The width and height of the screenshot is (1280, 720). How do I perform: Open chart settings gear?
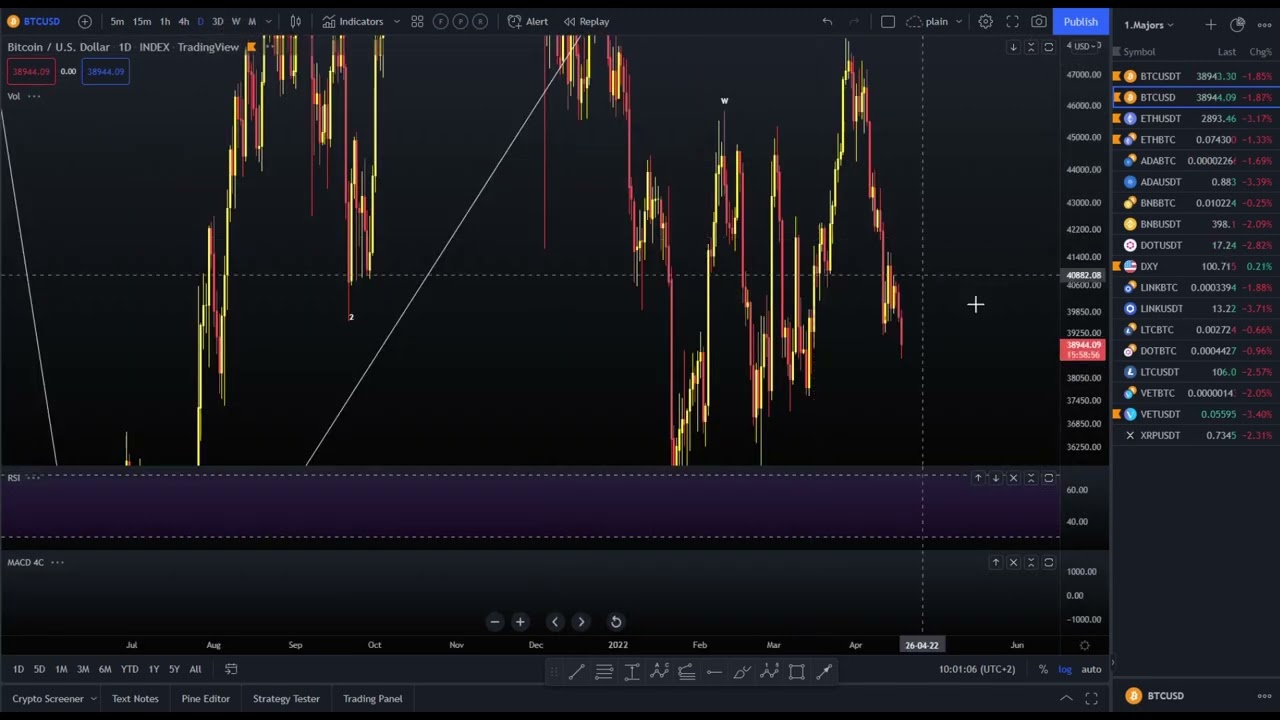coord(985,21)
